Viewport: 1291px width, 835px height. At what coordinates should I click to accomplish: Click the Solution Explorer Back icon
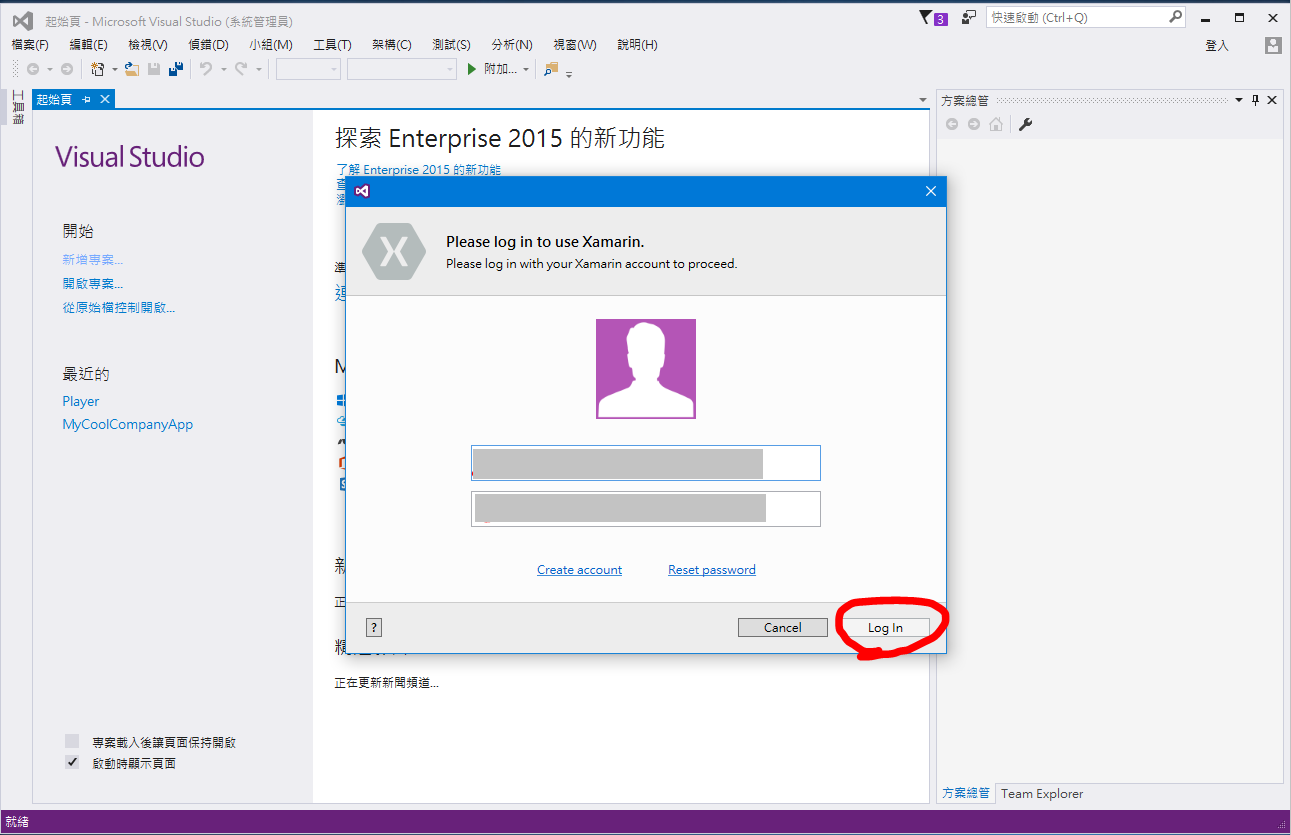pos(952,124)
